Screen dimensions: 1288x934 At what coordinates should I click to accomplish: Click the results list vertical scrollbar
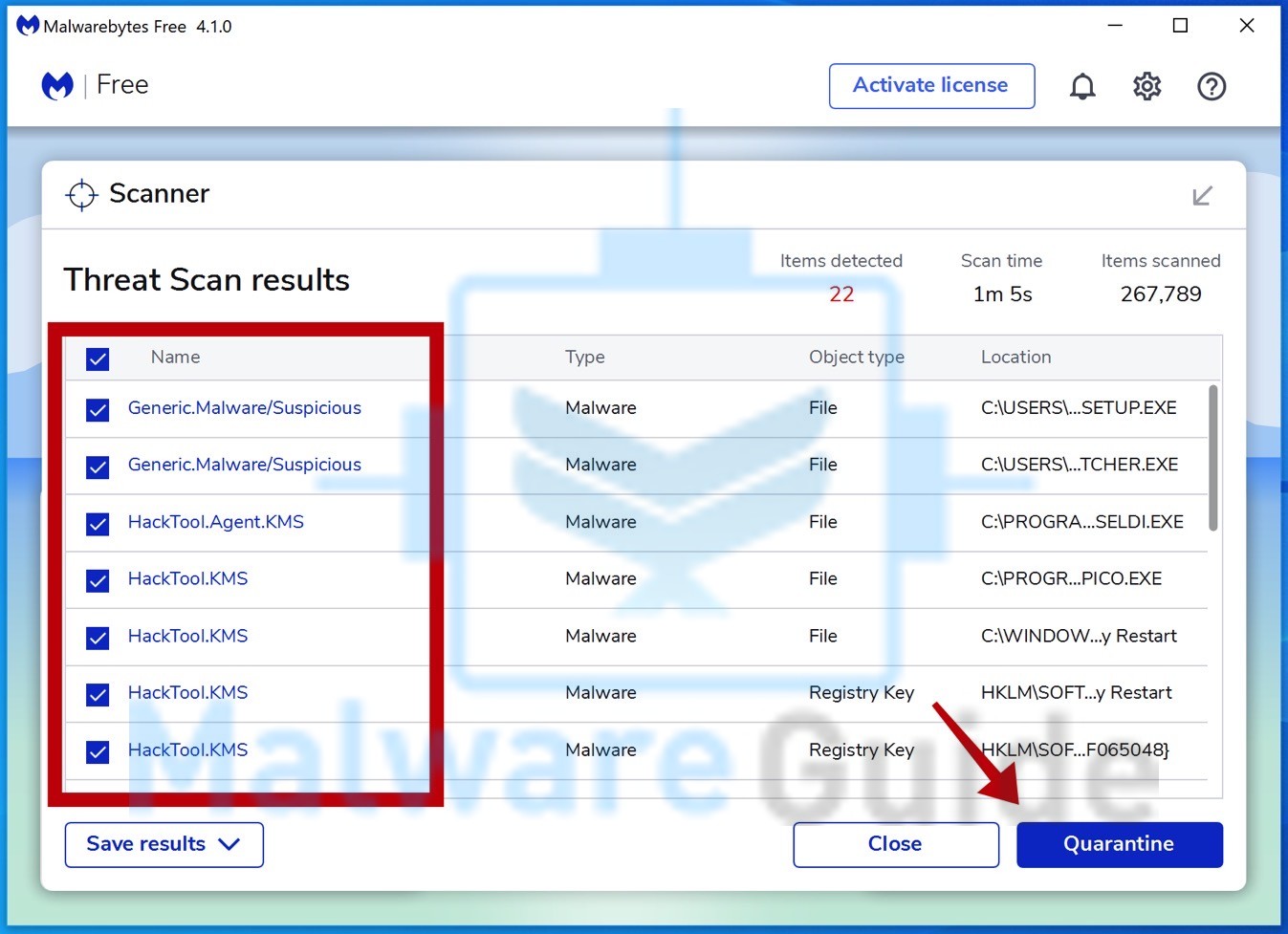(1213, 457)
